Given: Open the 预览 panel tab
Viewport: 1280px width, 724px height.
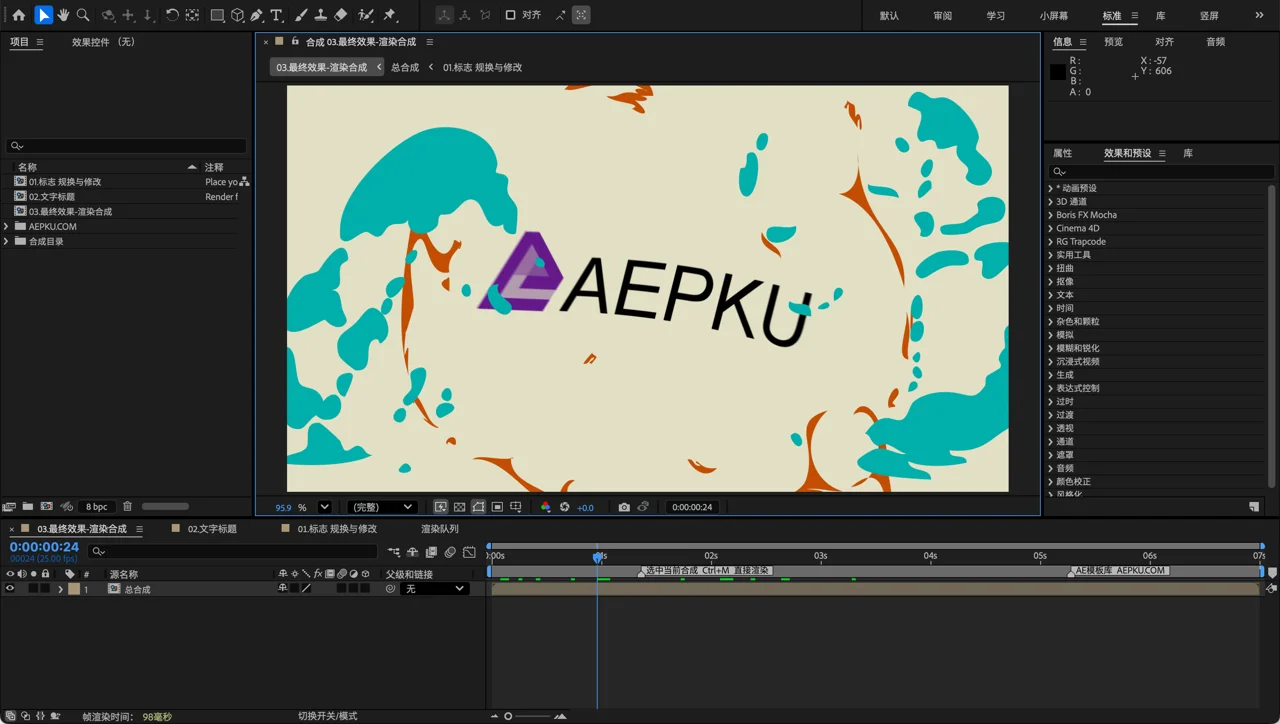Looking at the screenshot, I should pos(1113,42).
